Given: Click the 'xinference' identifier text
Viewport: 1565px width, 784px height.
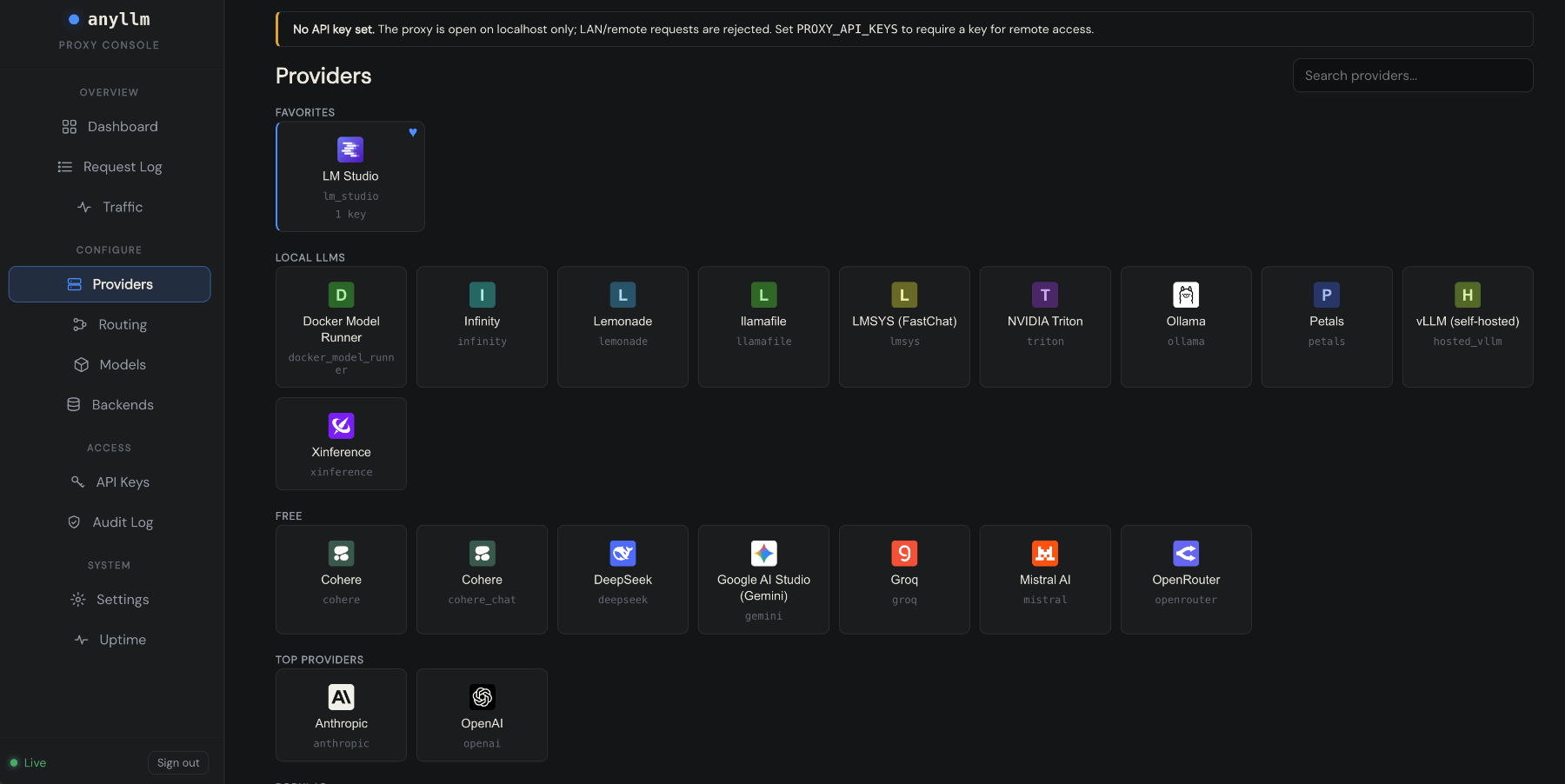Looking at the screenshot, I should (341, 472).
